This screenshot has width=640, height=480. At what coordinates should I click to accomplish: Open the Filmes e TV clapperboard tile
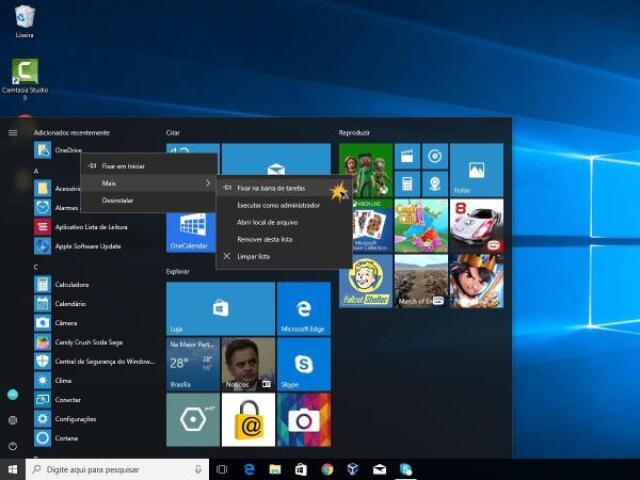tap(407, 156)
